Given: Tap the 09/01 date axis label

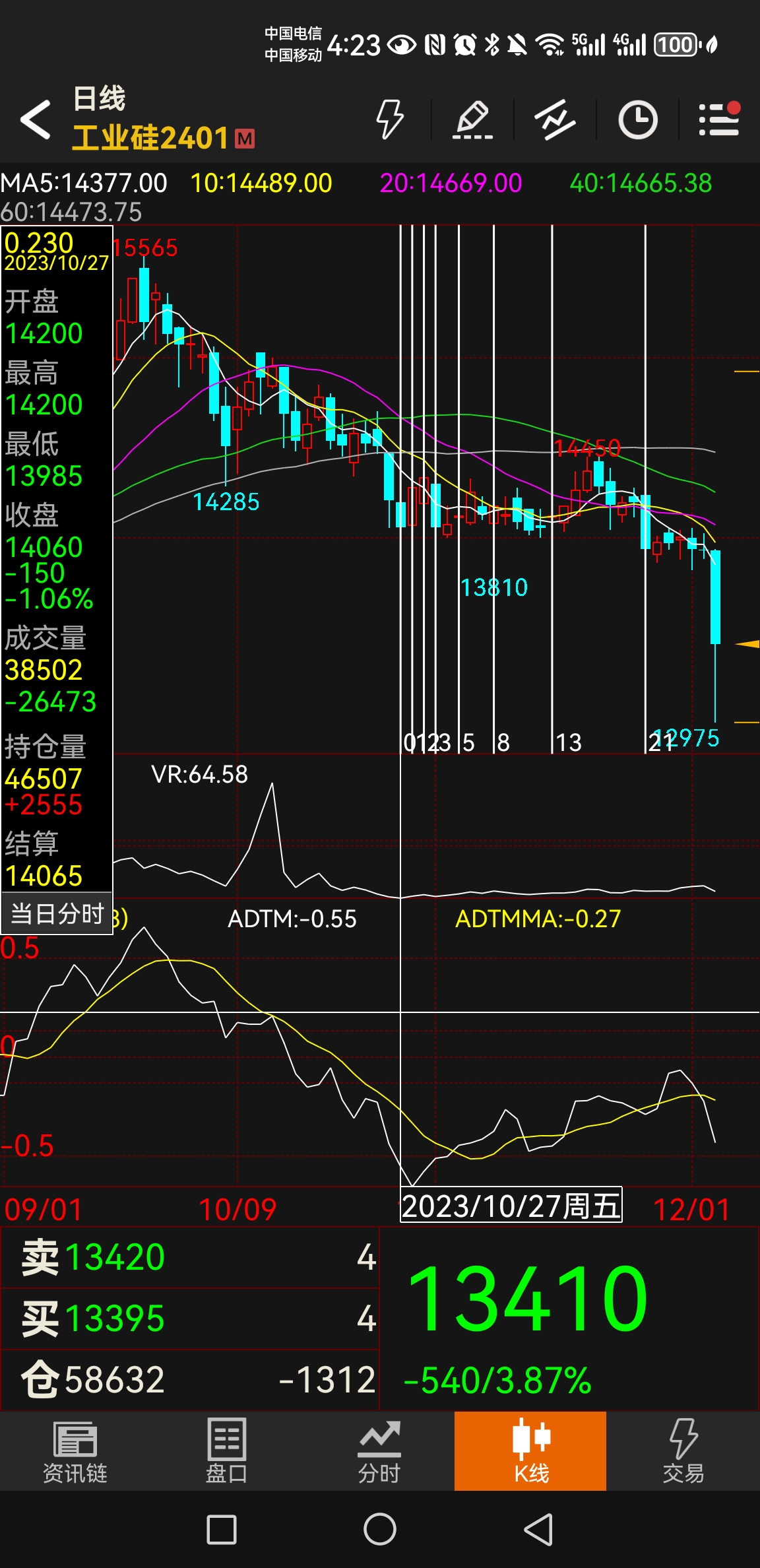Looking at the screenshot, I should click(44, 1210).
